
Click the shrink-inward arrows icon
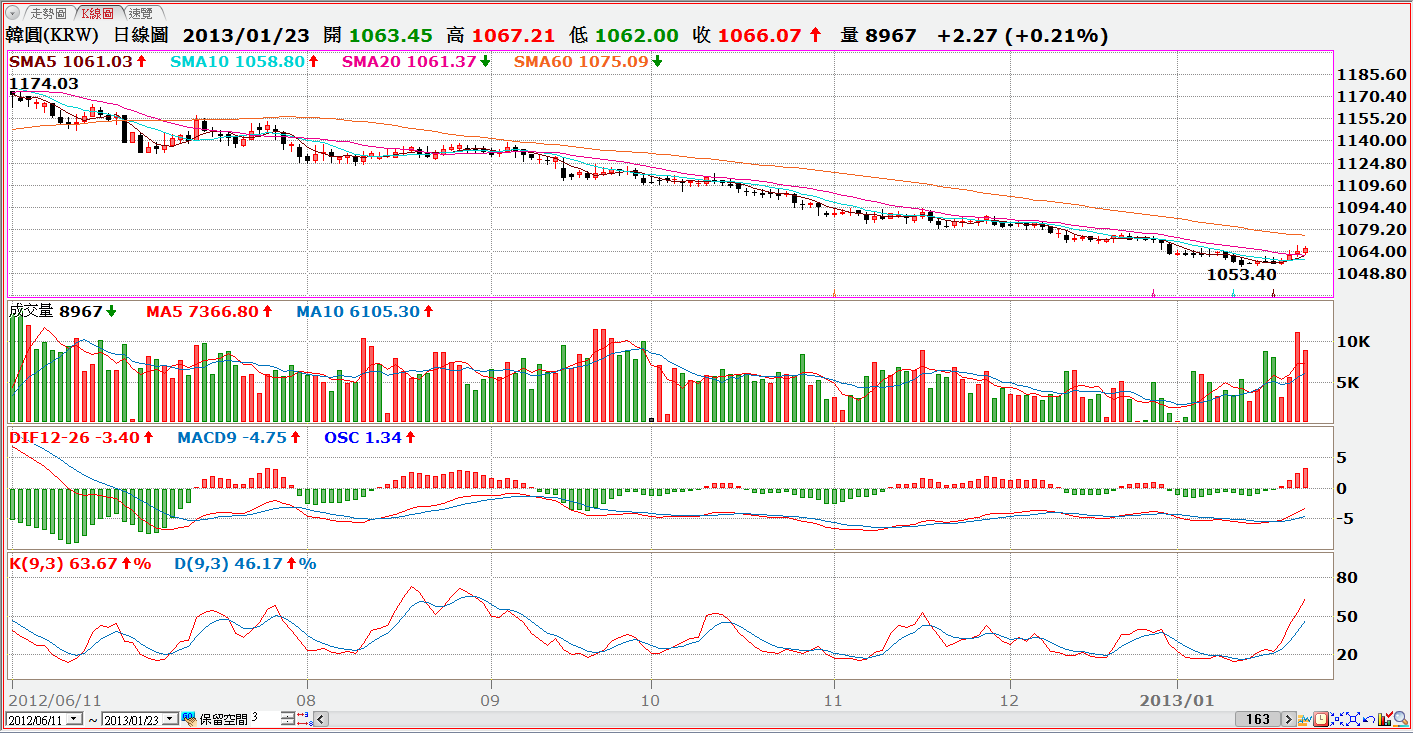1337,719
